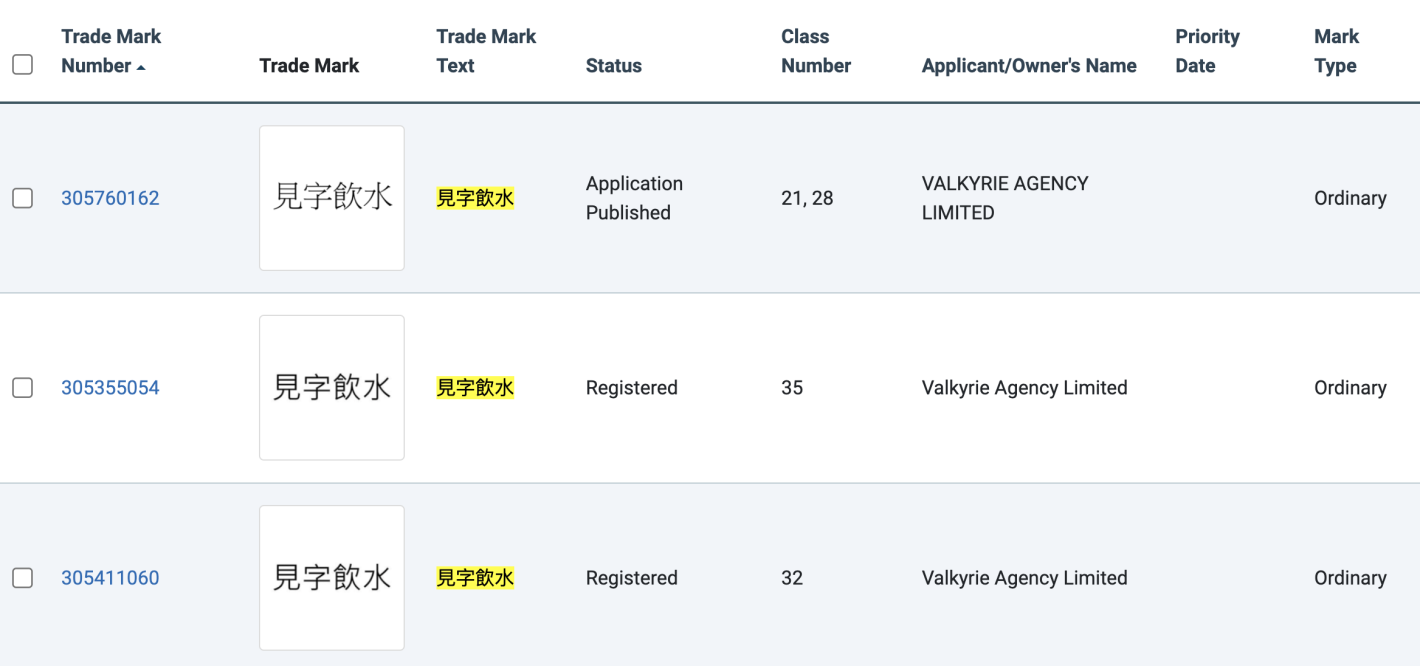The height and width of the screenshot is (666, 1420).
Task: View the mark image for registration 305355054
Action: pyautogui.click(x=332, y=388)
